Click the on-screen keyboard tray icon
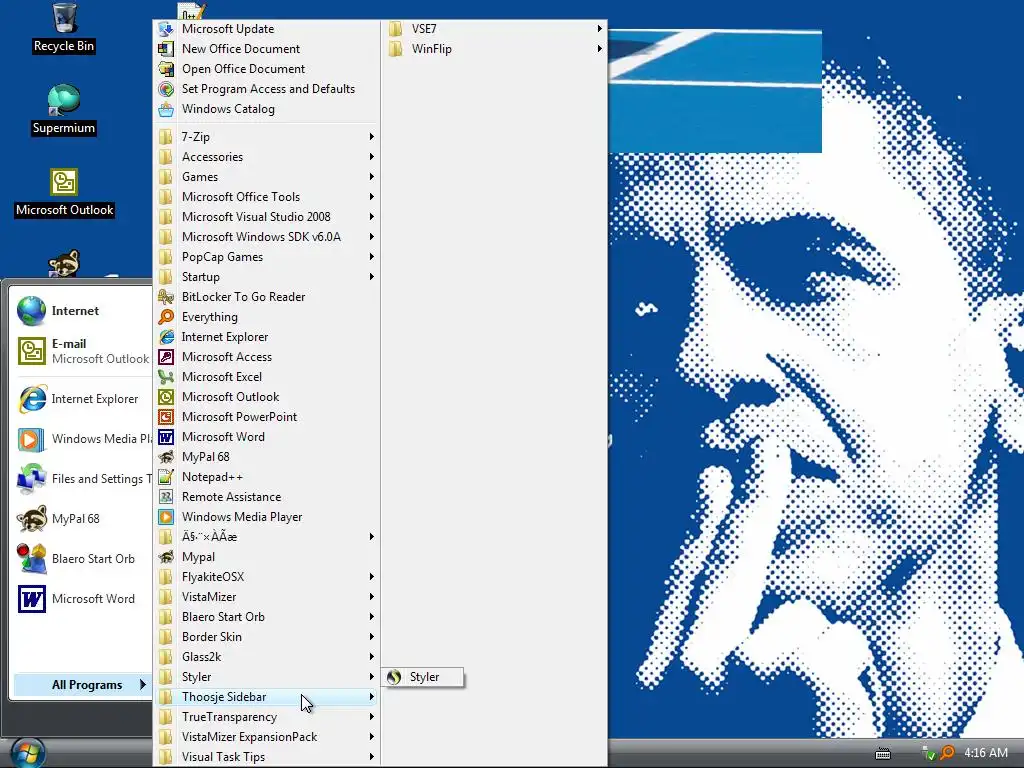Image resolution: width=1024 pixels, height=768 pixels. tap(883, 754)
